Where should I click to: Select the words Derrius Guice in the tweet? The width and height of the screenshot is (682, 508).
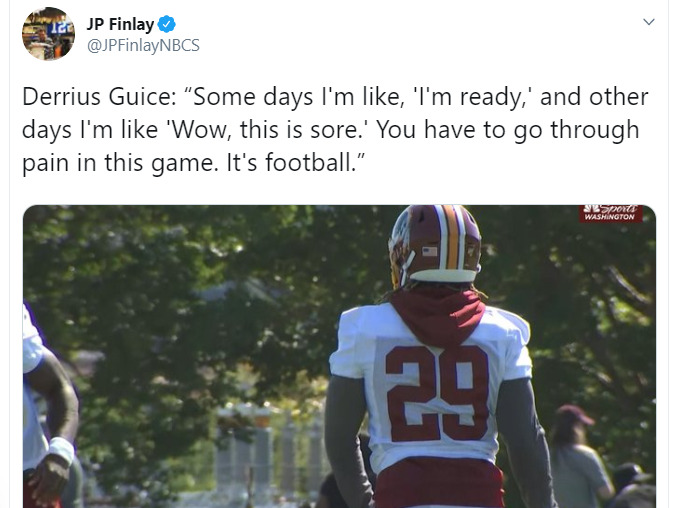98,97
